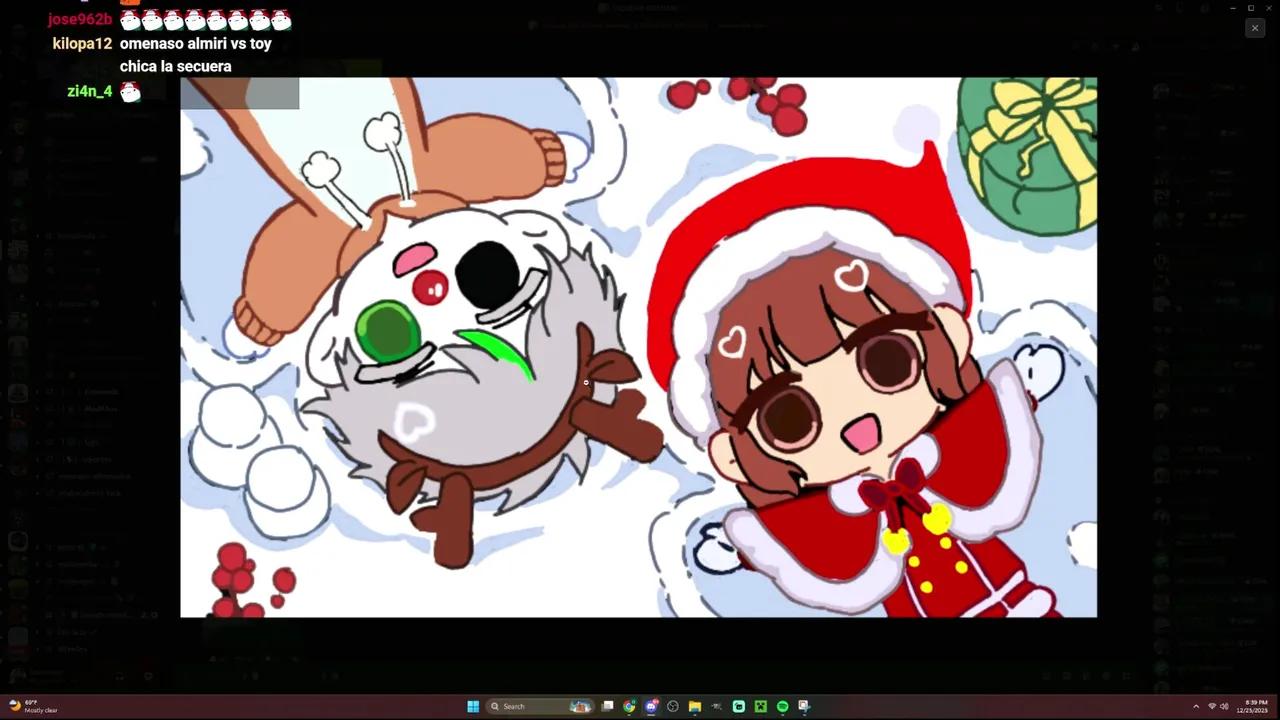Click username zi4n_4 in the chat
This screenshot has height=720, width=1280.
(89, 91)
